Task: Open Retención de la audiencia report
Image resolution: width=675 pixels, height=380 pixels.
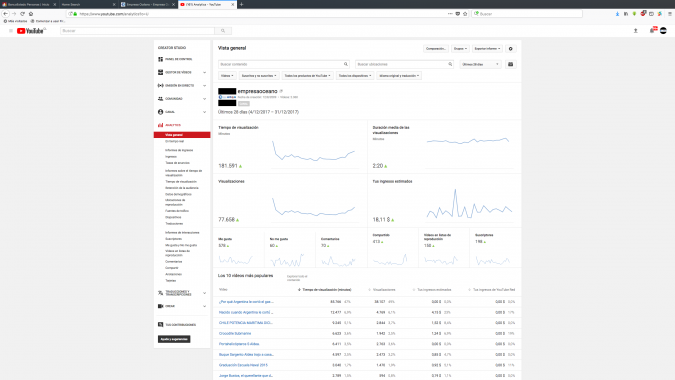Action: point(182,188)
